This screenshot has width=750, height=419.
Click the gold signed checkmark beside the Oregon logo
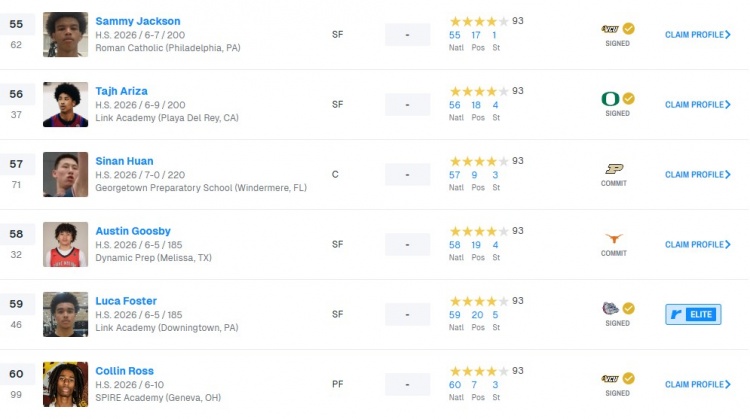pos(629,99)
